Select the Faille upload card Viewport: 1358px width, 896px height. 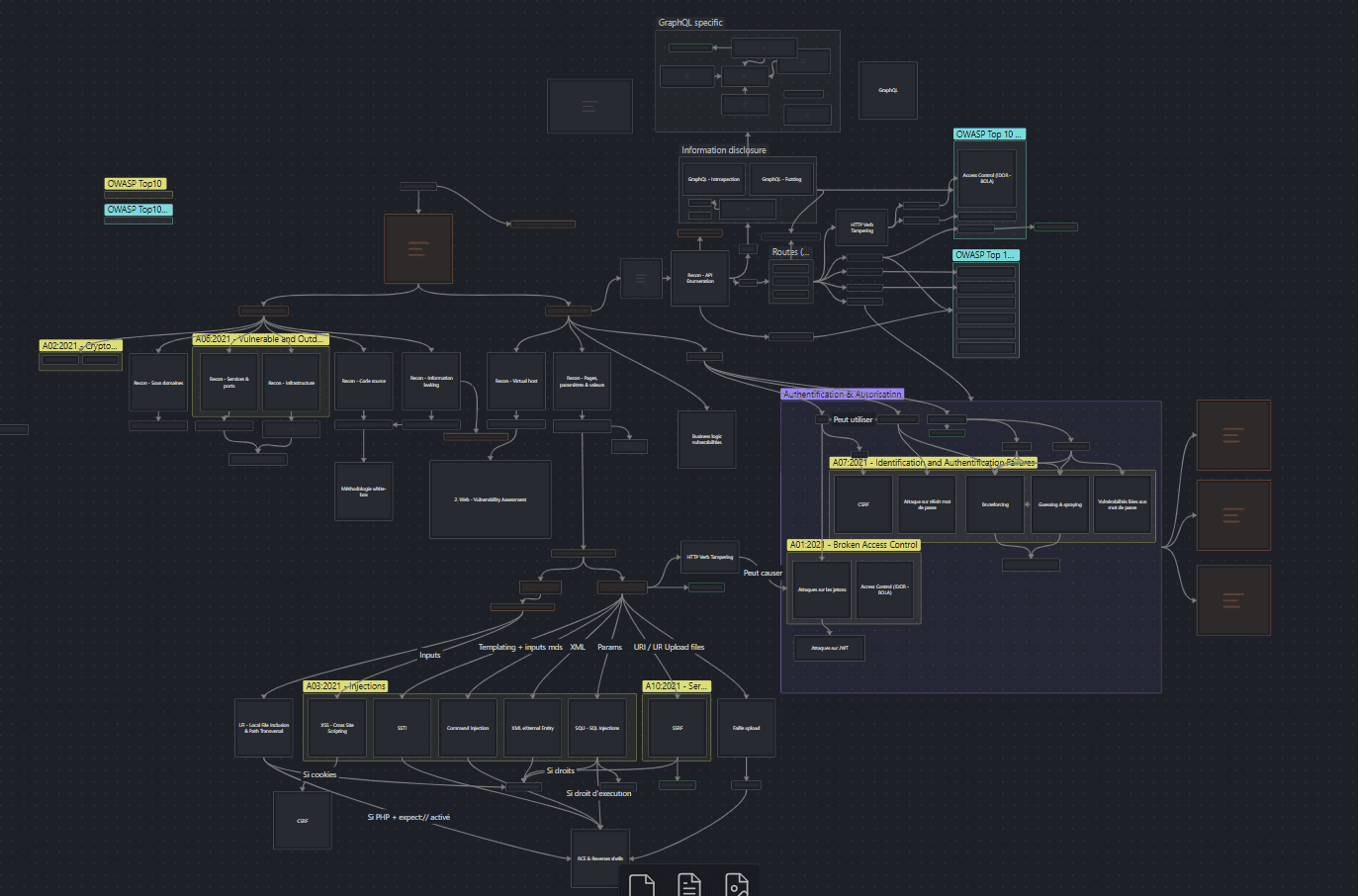[x=745, y=727]
